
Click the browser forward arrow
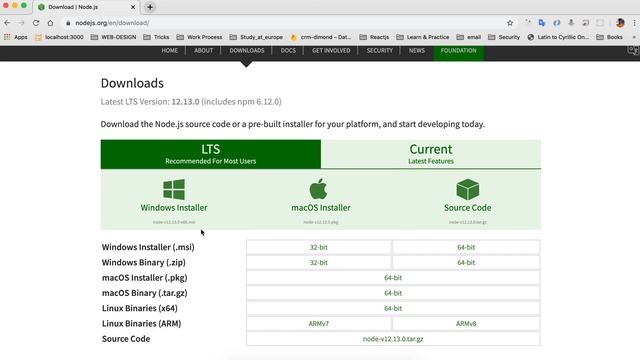[x=21, y=23]
